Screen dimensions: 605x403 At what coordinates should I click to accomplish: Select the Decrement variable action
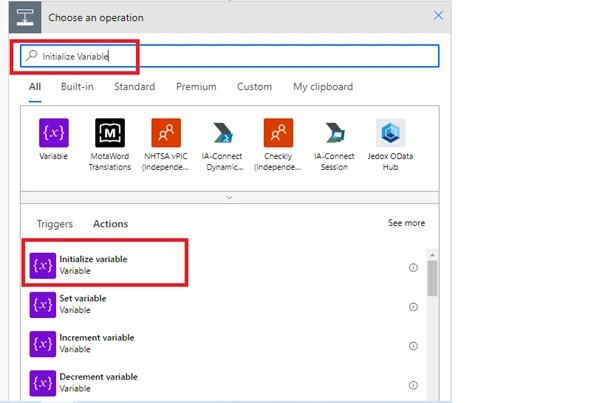coord(224,383)
